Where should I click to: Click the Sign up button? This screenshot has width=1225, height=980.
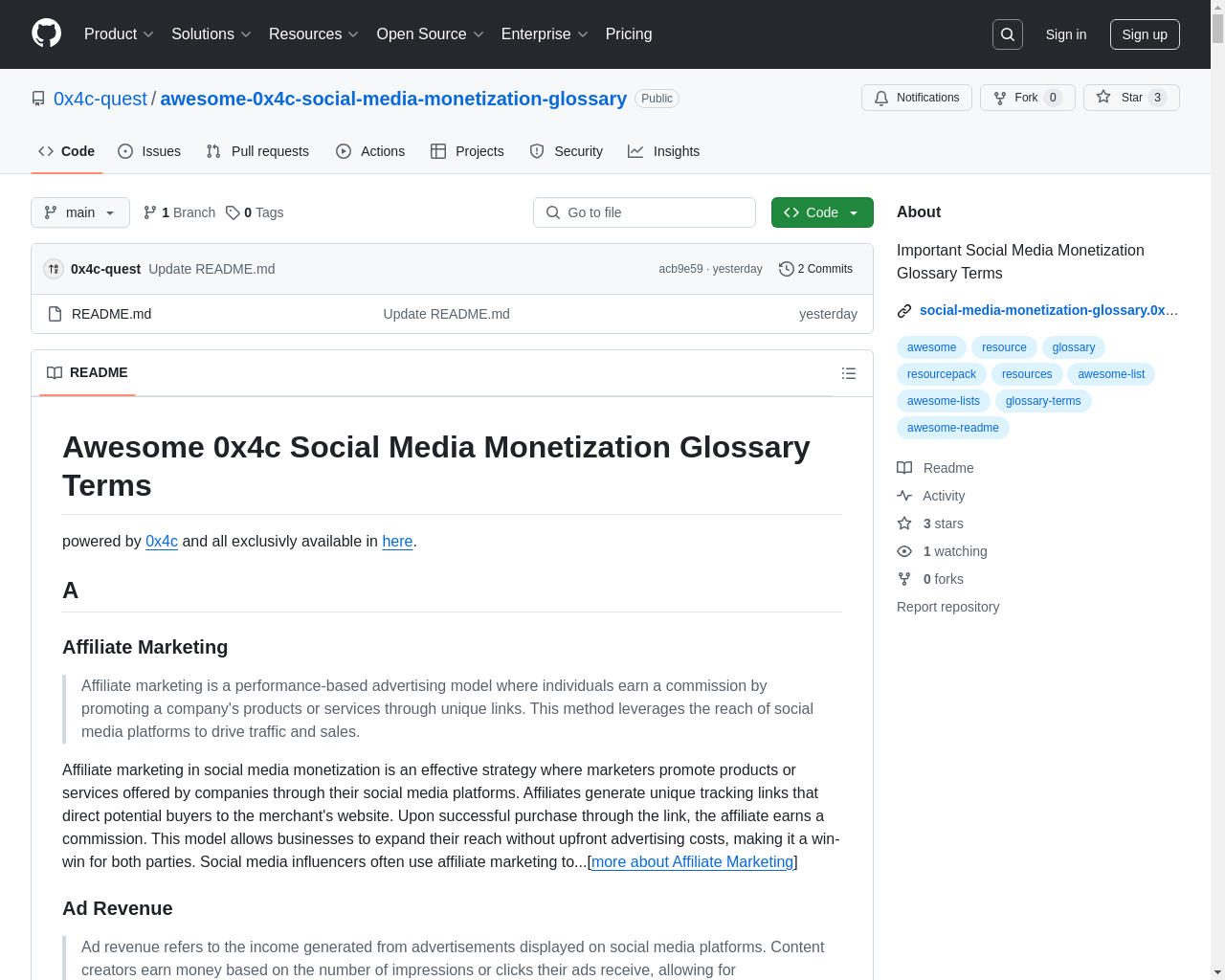pyautogui.click(x=1145, y=34)
